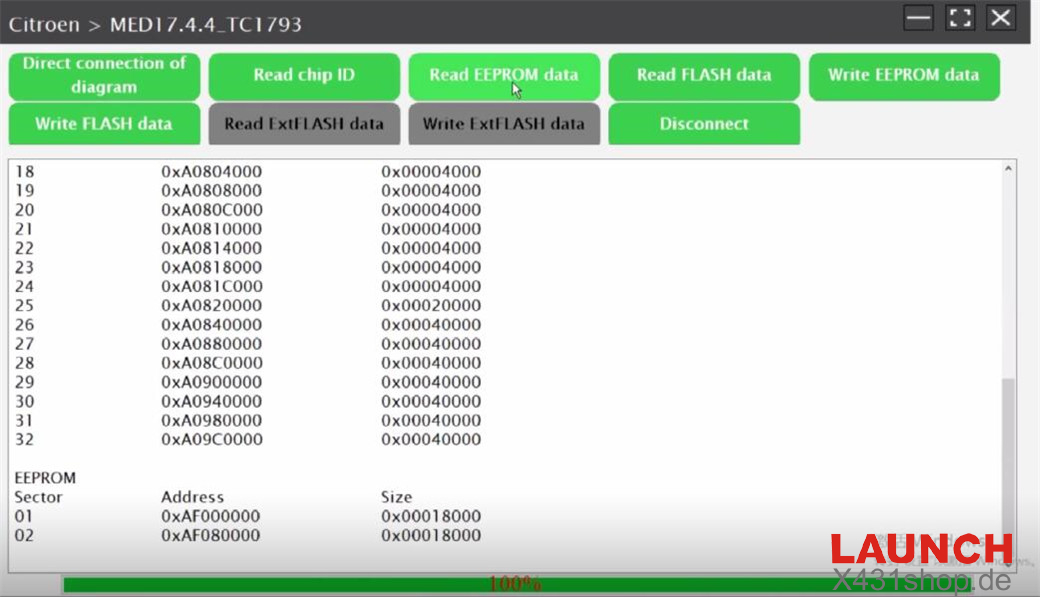Click sector 25 address 0xA0820000 row
The height and width of the screenshot is (597, 1040).
tap(211, 305)
